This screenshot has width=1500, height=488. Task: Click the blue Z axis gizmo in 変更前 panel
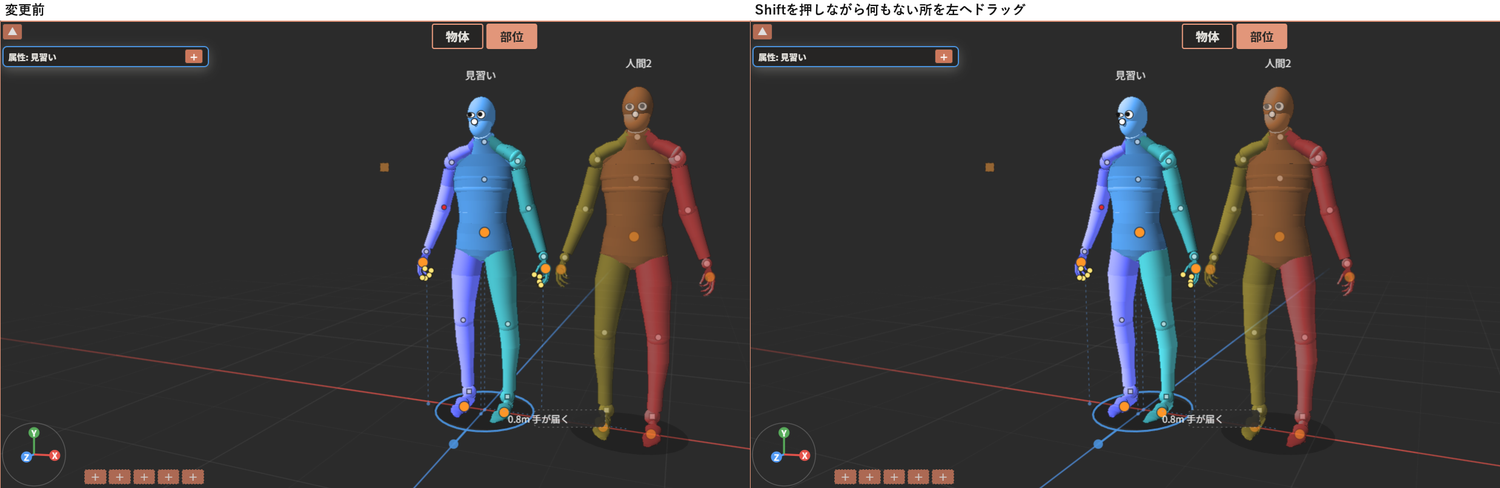click(26, 457)
